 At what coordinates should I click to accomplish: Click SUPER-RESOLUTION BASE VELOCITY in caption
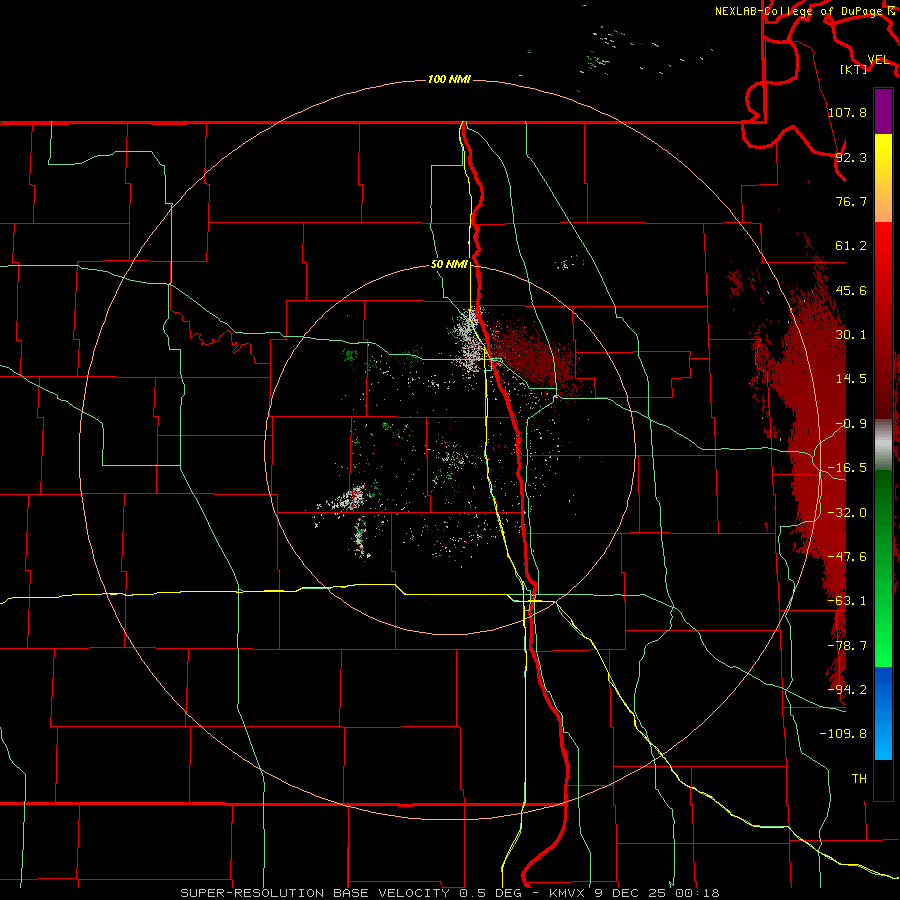pos(315,893)
